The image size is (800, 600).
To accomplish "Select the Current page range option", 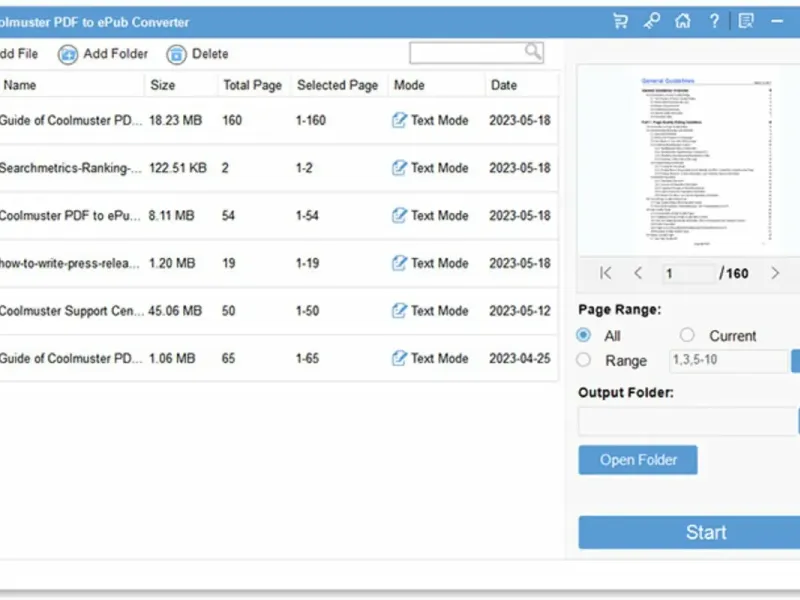I will point(687,335).
